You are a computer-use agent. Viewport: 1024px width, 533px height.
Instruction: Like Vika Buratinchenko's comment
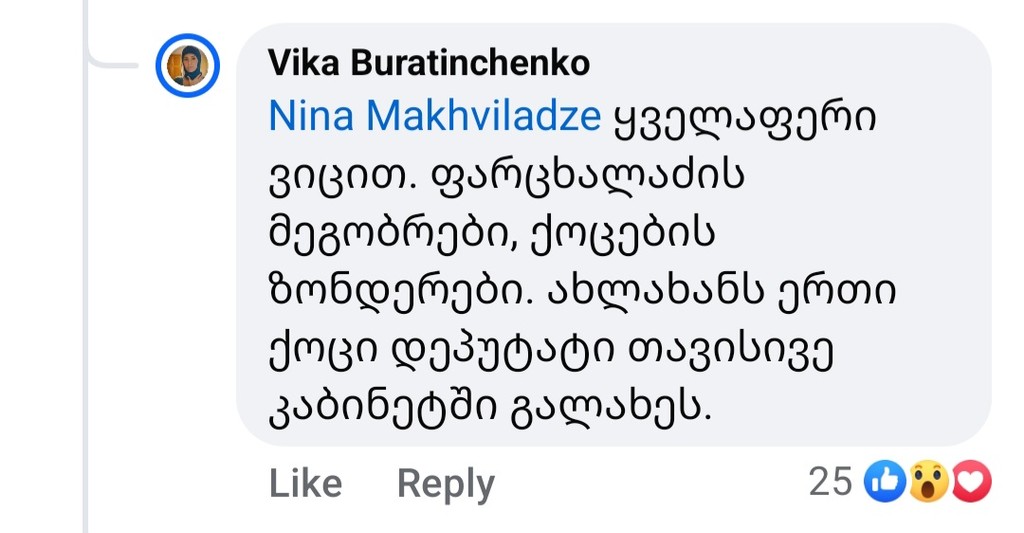305,483
